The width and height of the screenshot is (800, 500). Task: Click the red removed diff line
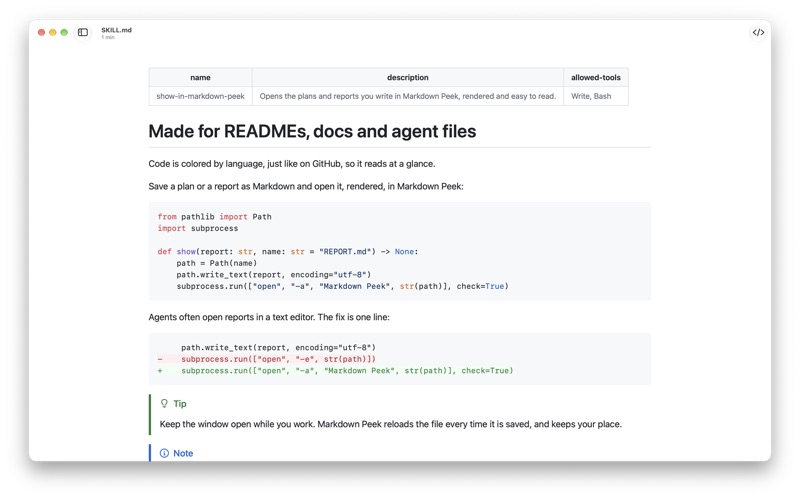[x=267, y=359]
